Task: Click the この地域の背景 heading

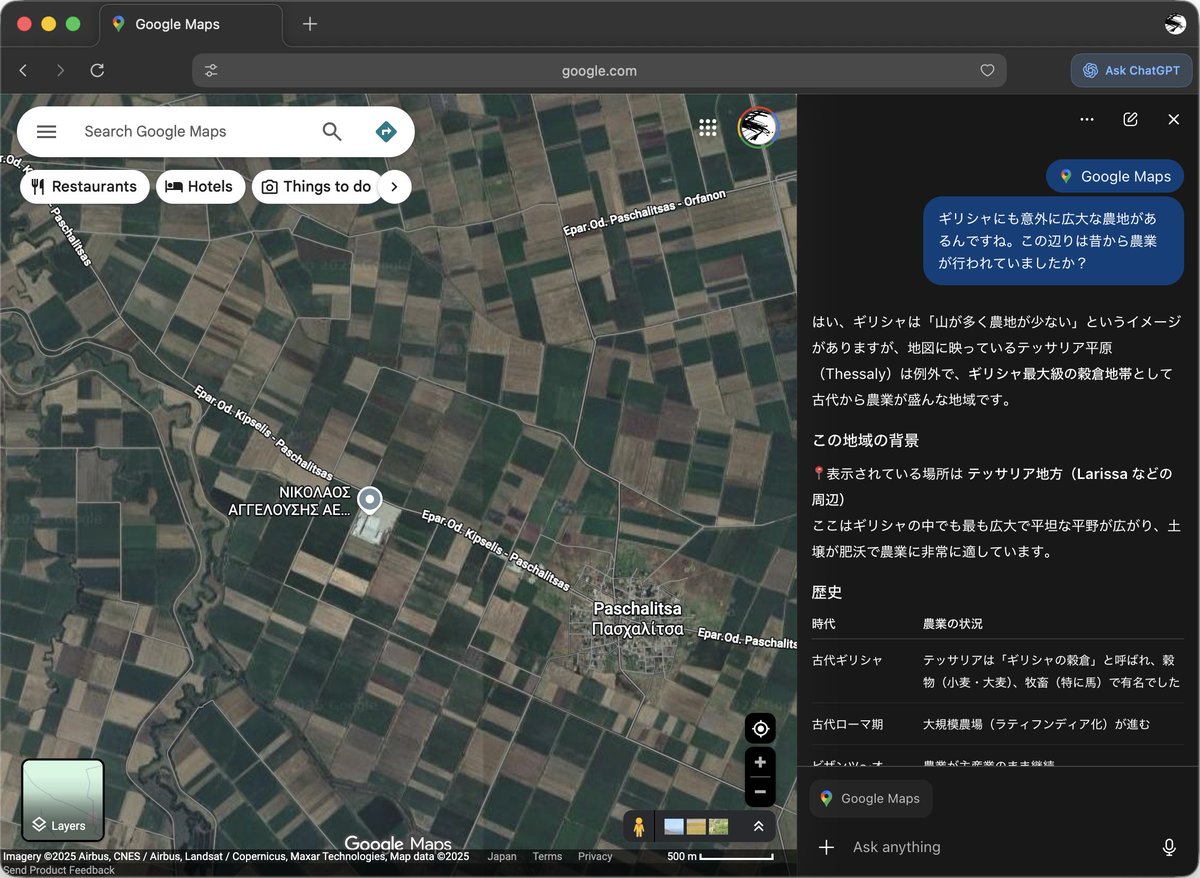Action: pos(865,440)
